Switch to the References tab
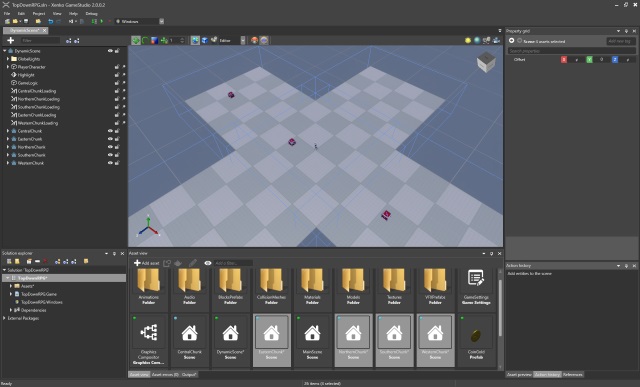The width and height of the screenshot is (640, 387). (573, 374)
